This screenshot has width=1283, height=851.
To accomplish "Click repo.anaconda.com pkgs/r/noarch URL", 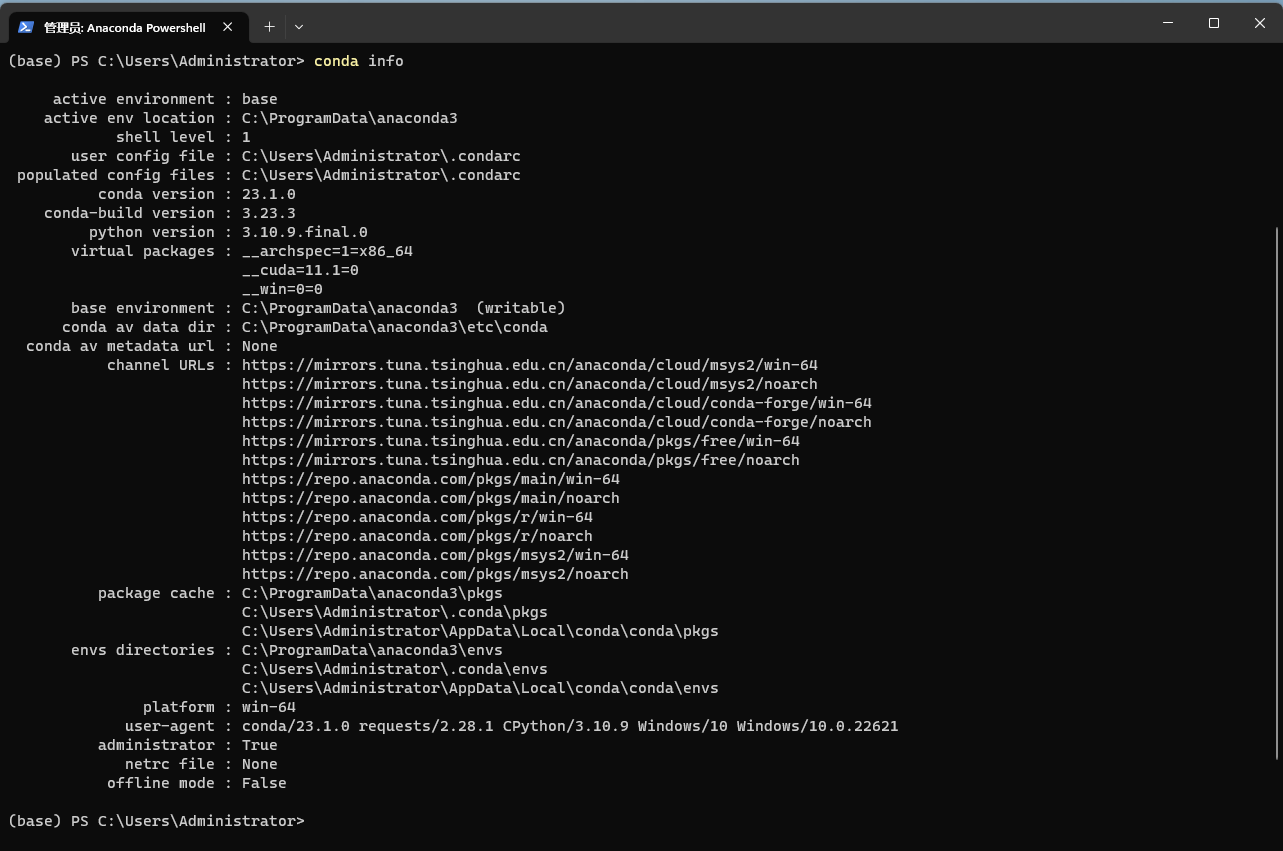I will tap(417, 536).
